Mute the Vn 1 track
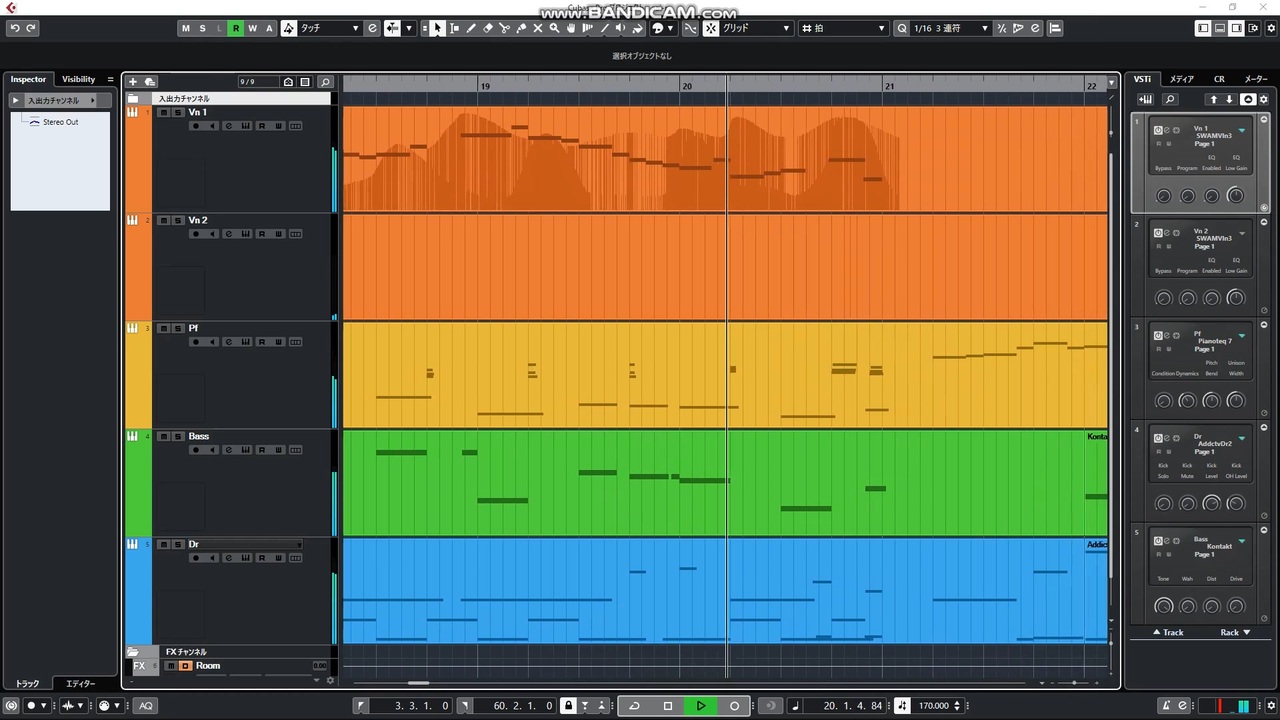1280x720 pixels. 164,112
